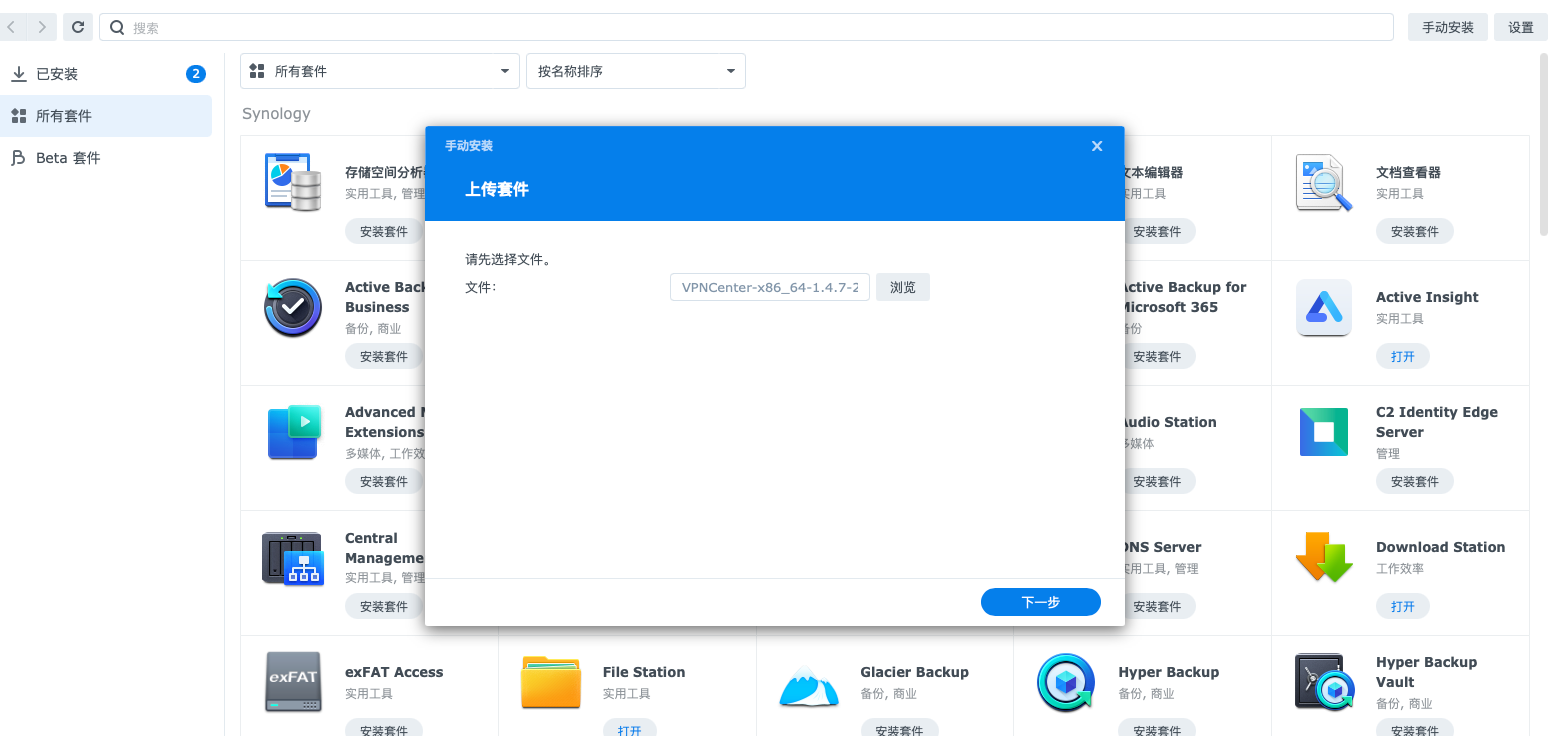
Task: Click the search box at top
Action: pyautogui.click(x=745, y=28)
